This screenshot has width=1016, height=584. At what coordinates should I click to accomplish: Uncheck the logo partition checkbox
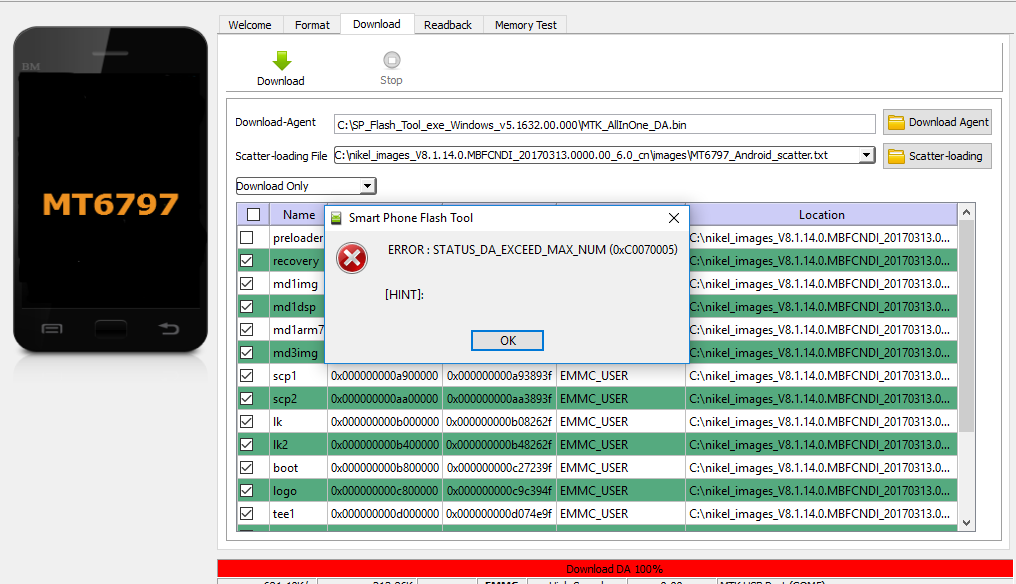(247, 491)
